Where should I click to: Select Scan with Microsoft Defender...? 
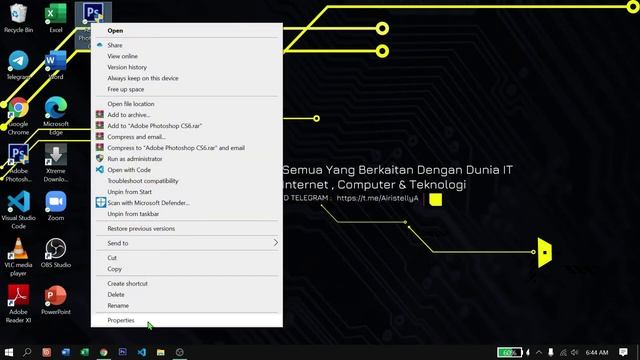[x=187, y=203]
